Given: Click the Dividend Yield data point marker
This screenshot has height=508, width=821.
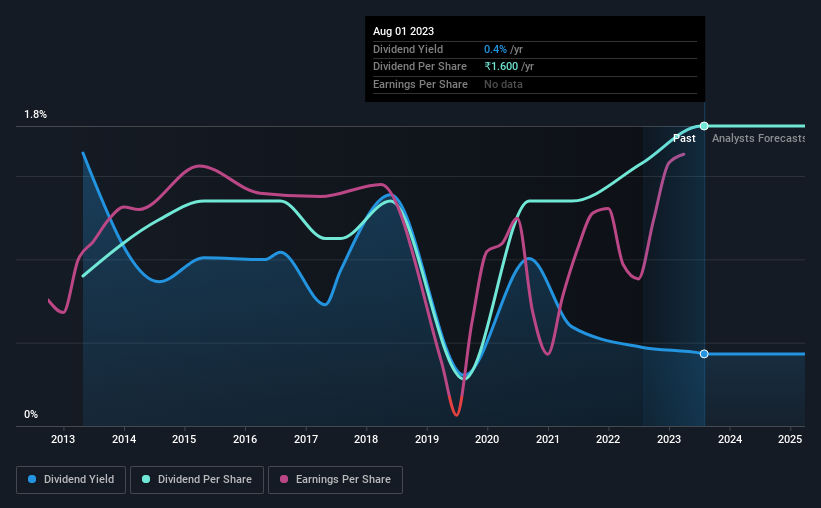Looking at the screenshot, I should click(704, 354).
